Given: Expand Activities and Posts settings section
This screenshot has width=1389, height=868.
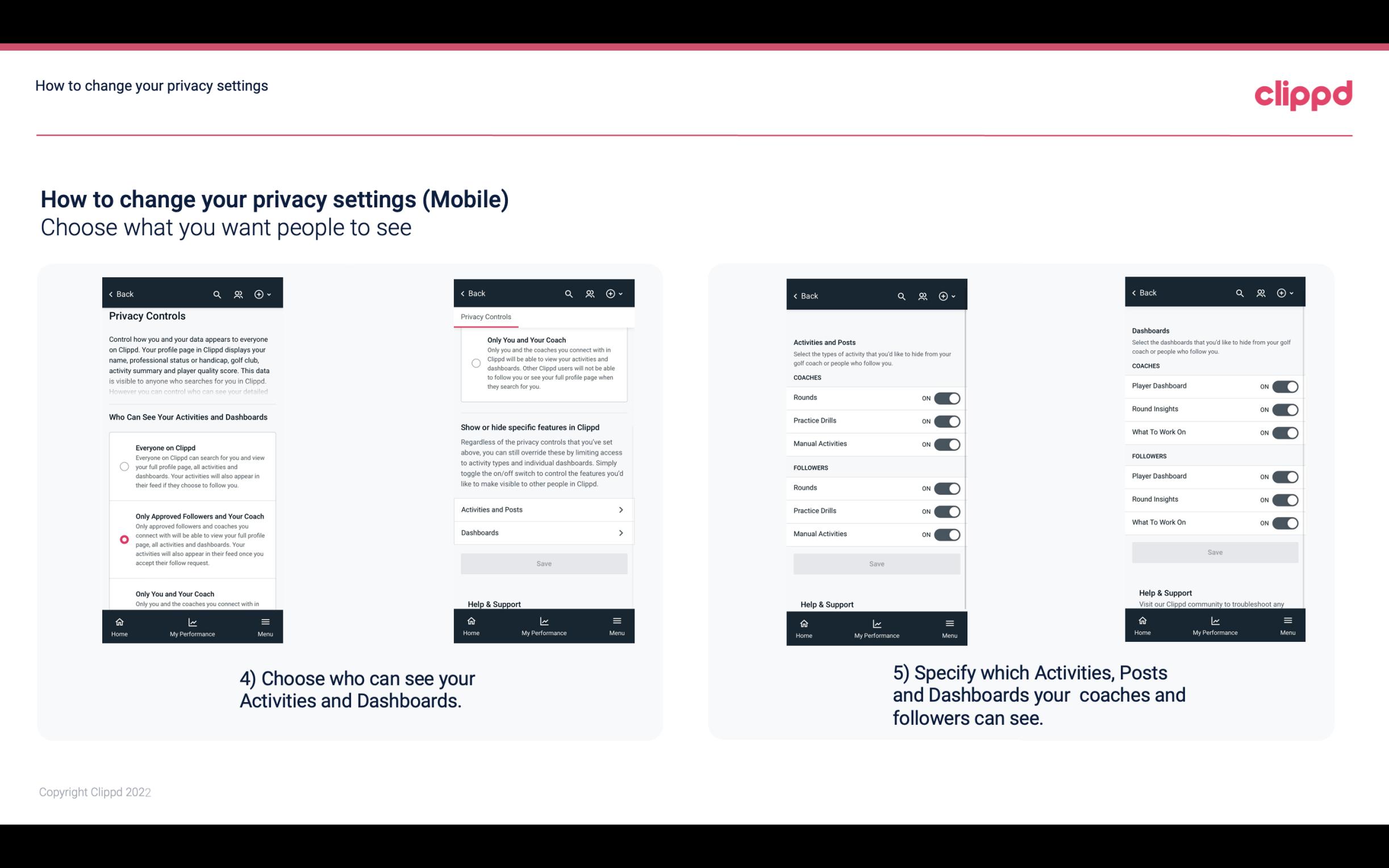Looking at the screenshot, I should (x=543, y=509).
